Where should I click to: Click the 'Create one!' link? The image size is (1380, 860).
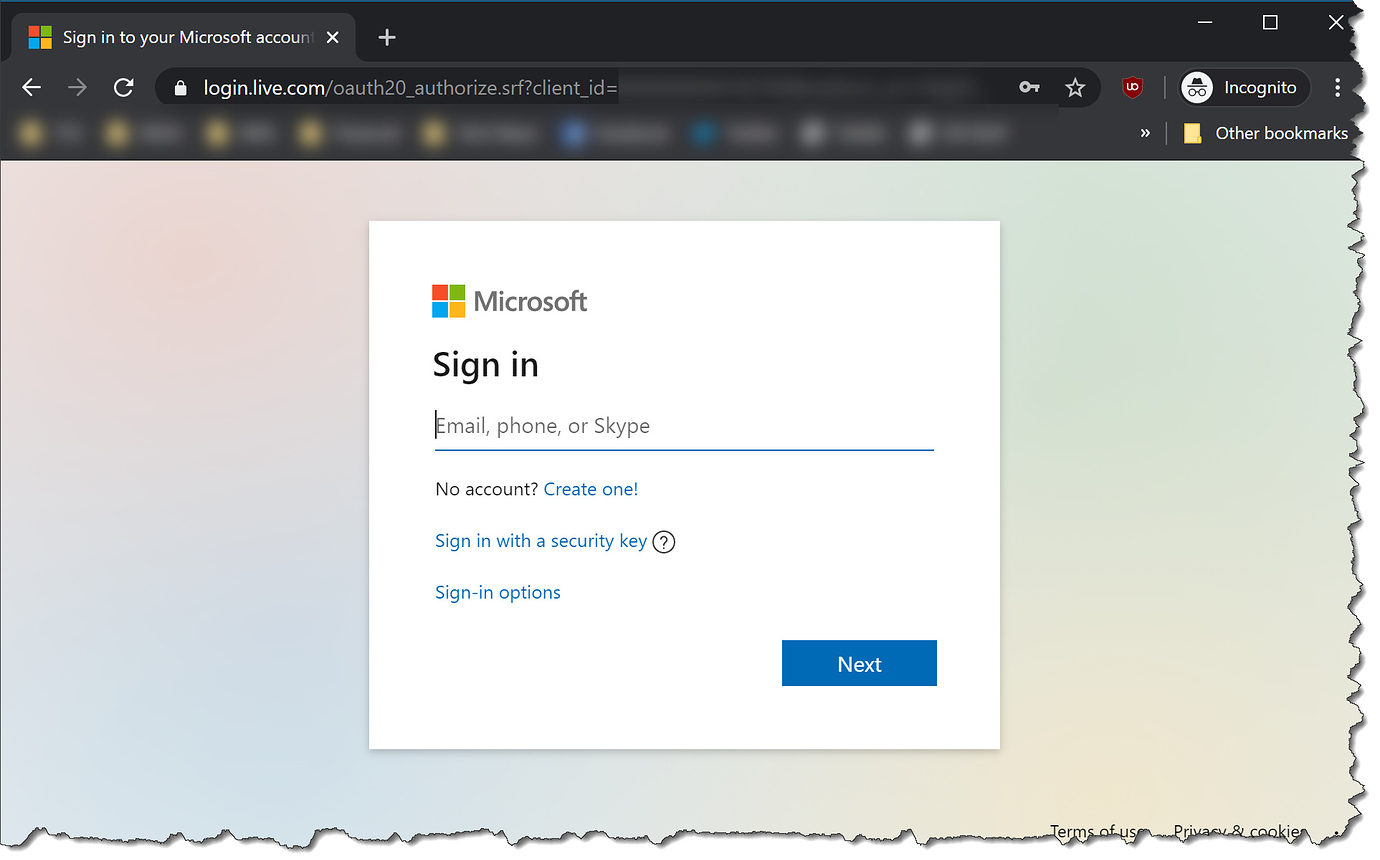click(x=591, y=489)
